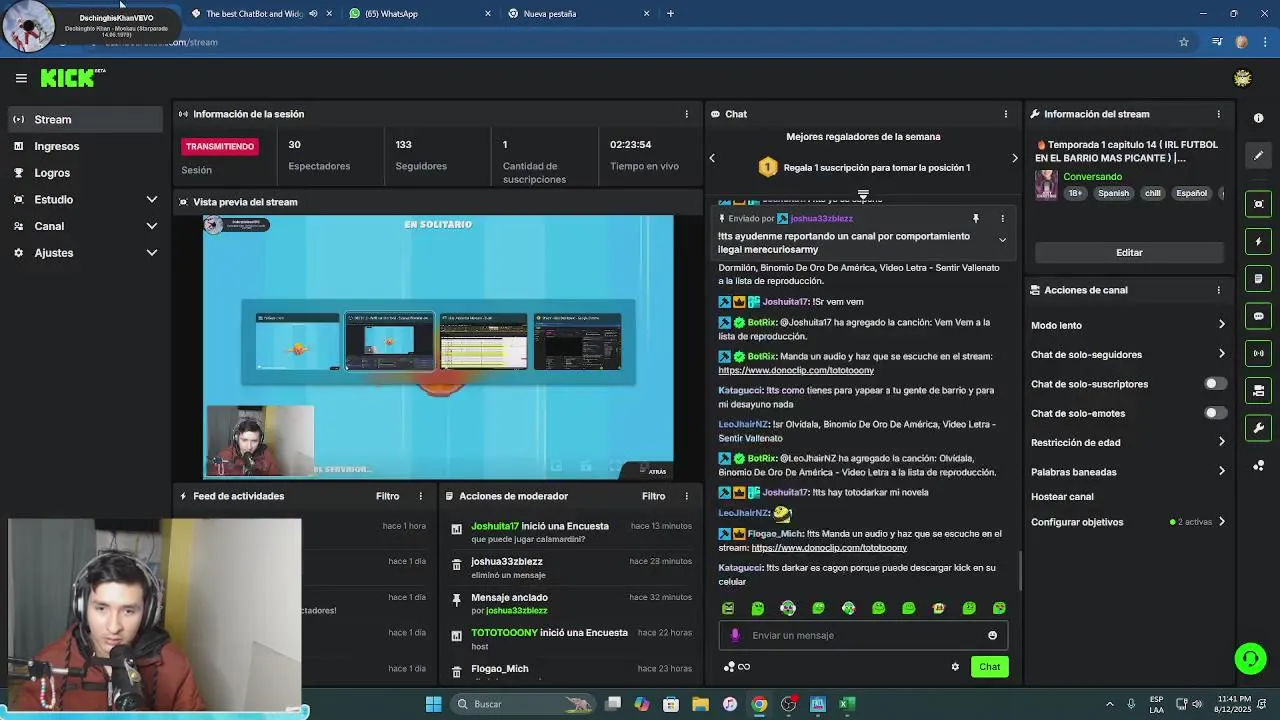
Task: Toggle the broadcast signal widget in right rail
Action: (x=1258, y=353)
